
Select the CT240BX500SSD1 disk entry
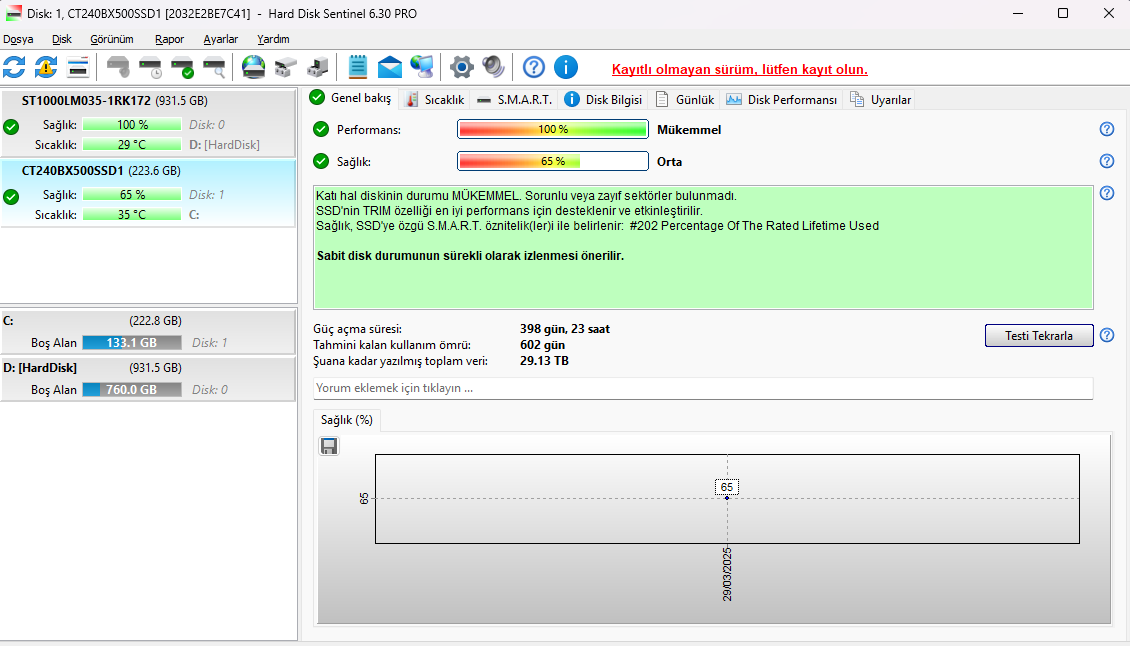148,193
